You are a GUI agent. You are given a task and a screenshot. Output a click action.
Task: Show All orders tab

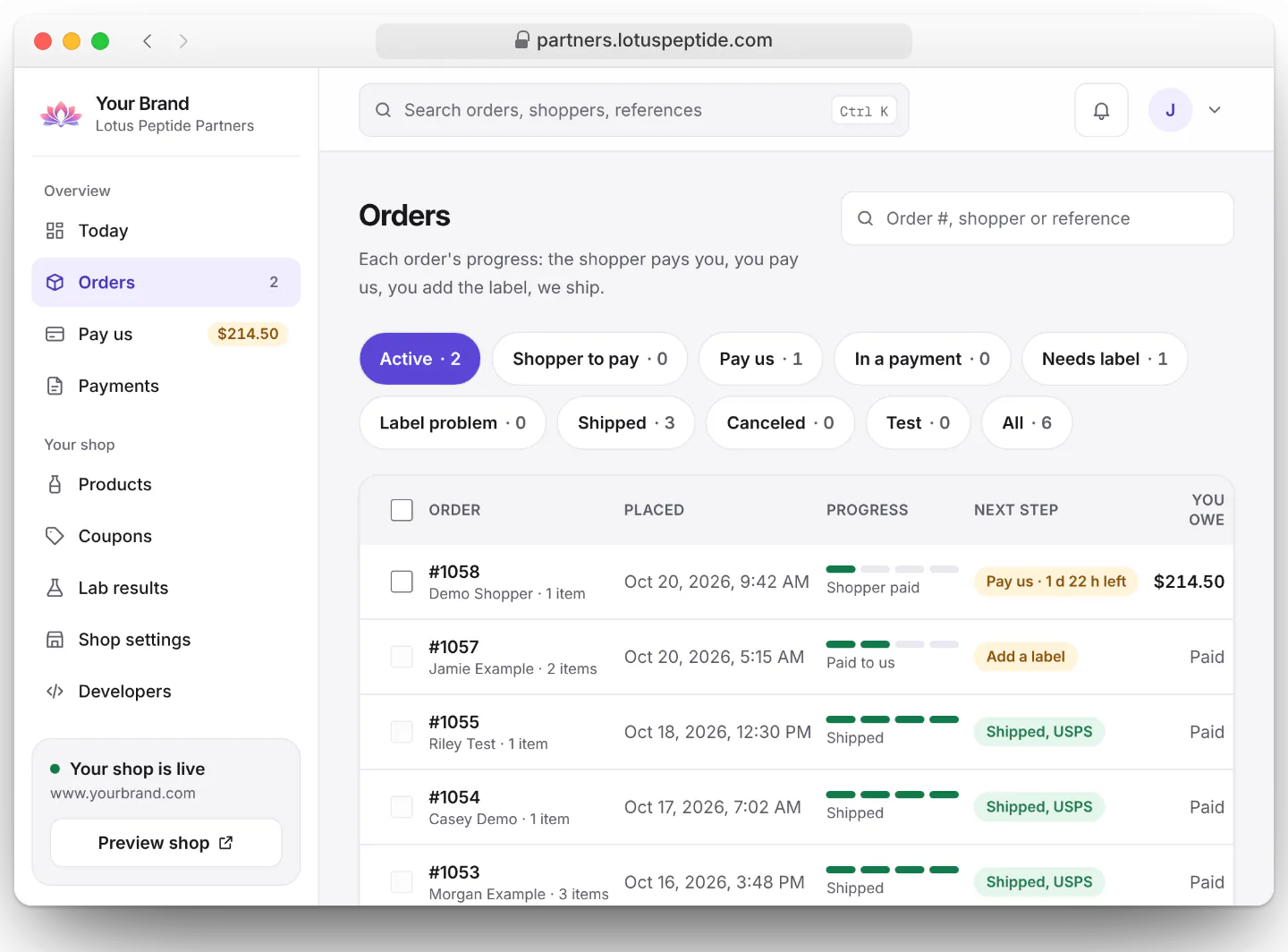coord(1027,423)
